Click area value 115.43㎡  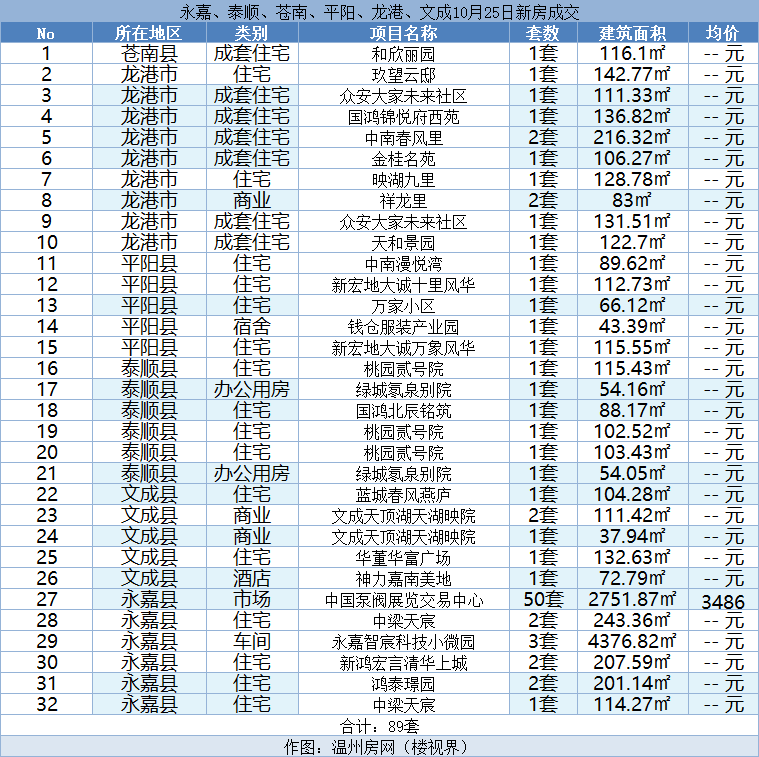(632, 368)
